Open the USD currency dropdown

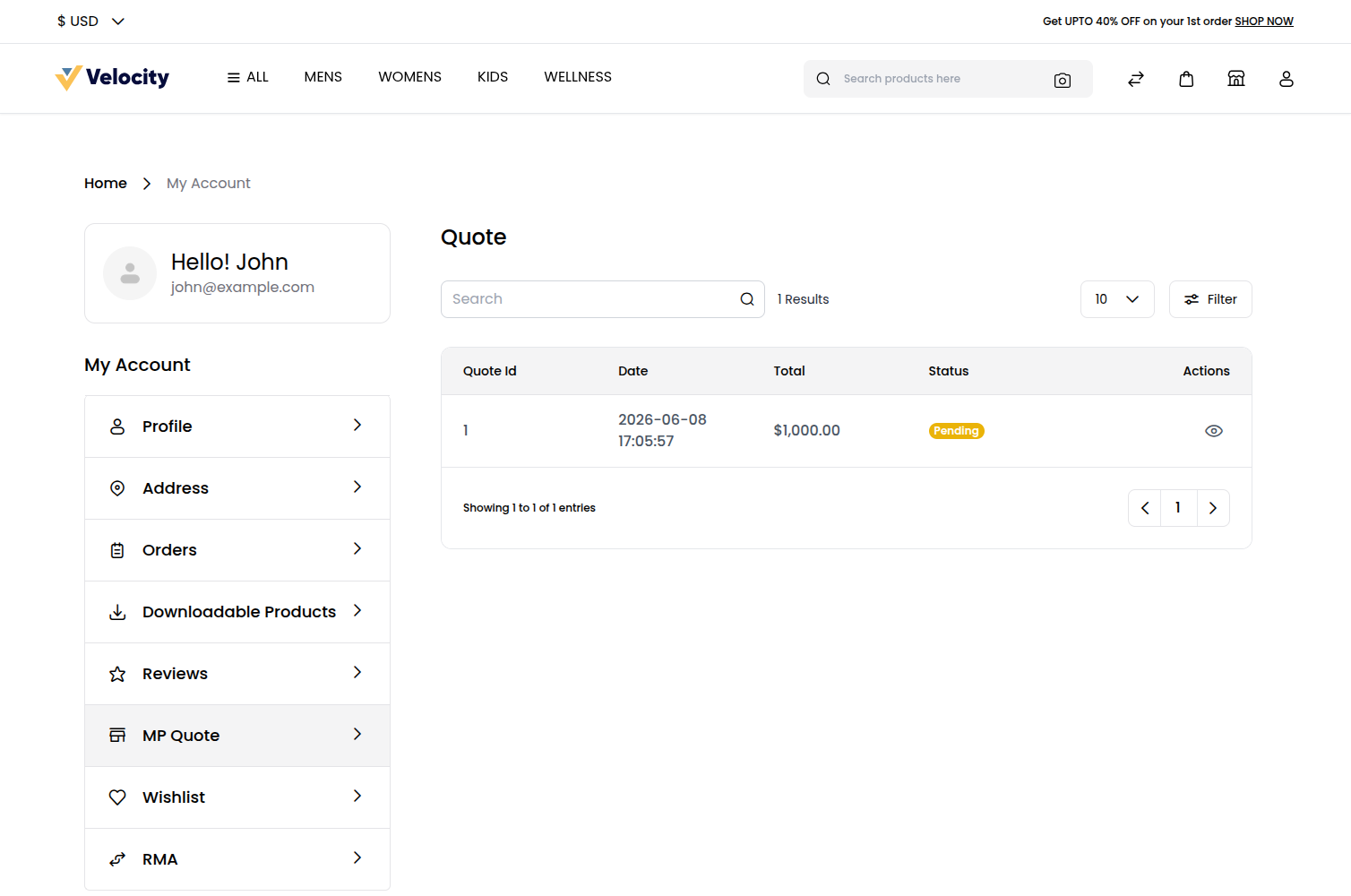90,21
